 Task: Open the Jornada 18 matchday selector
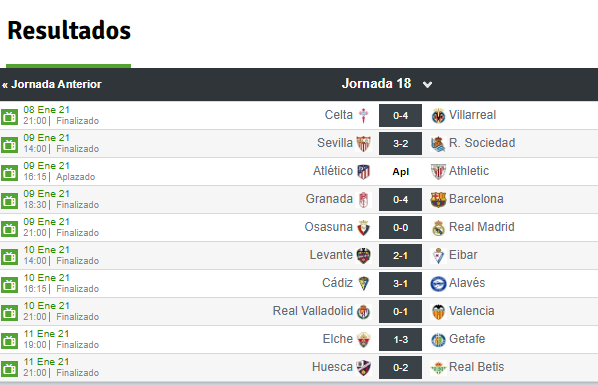pos(387,84)
